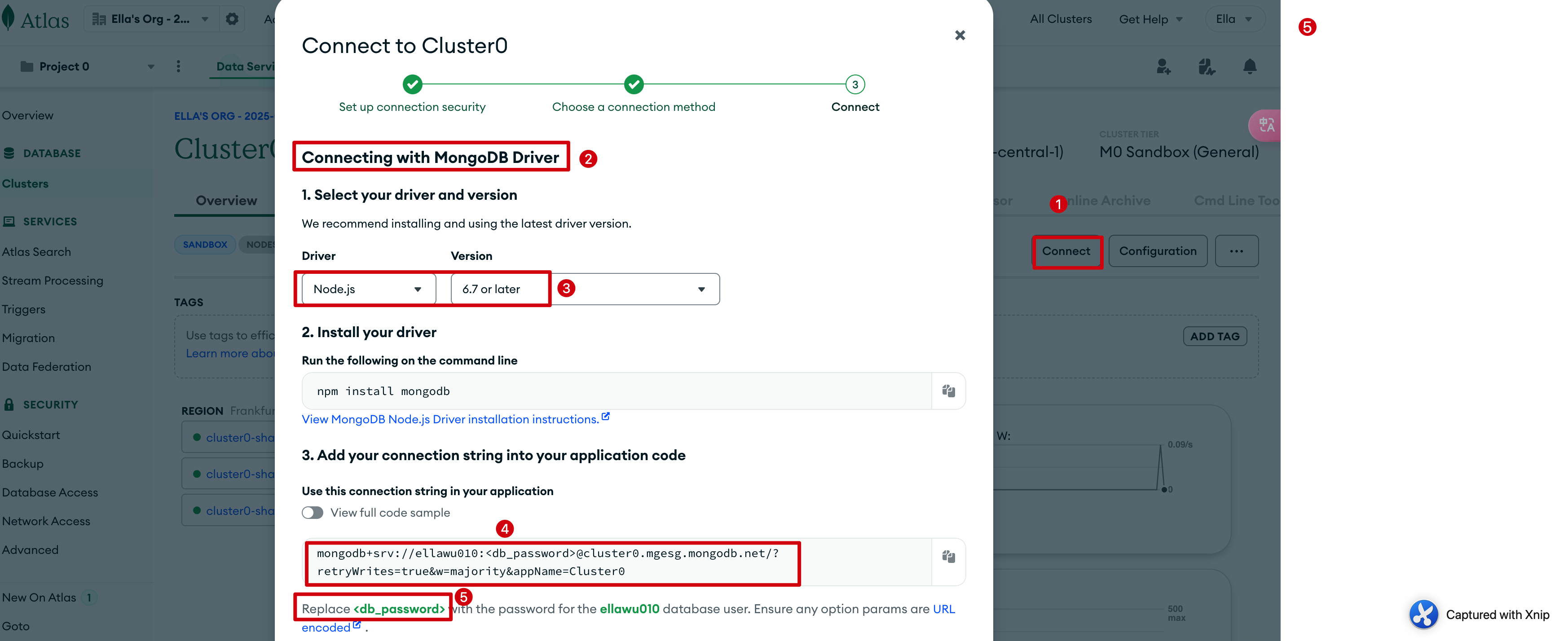The width and height of the screenshot is (1568, 641).
Task: Click inside the connection string text box
Action: (x=548, y=562)
